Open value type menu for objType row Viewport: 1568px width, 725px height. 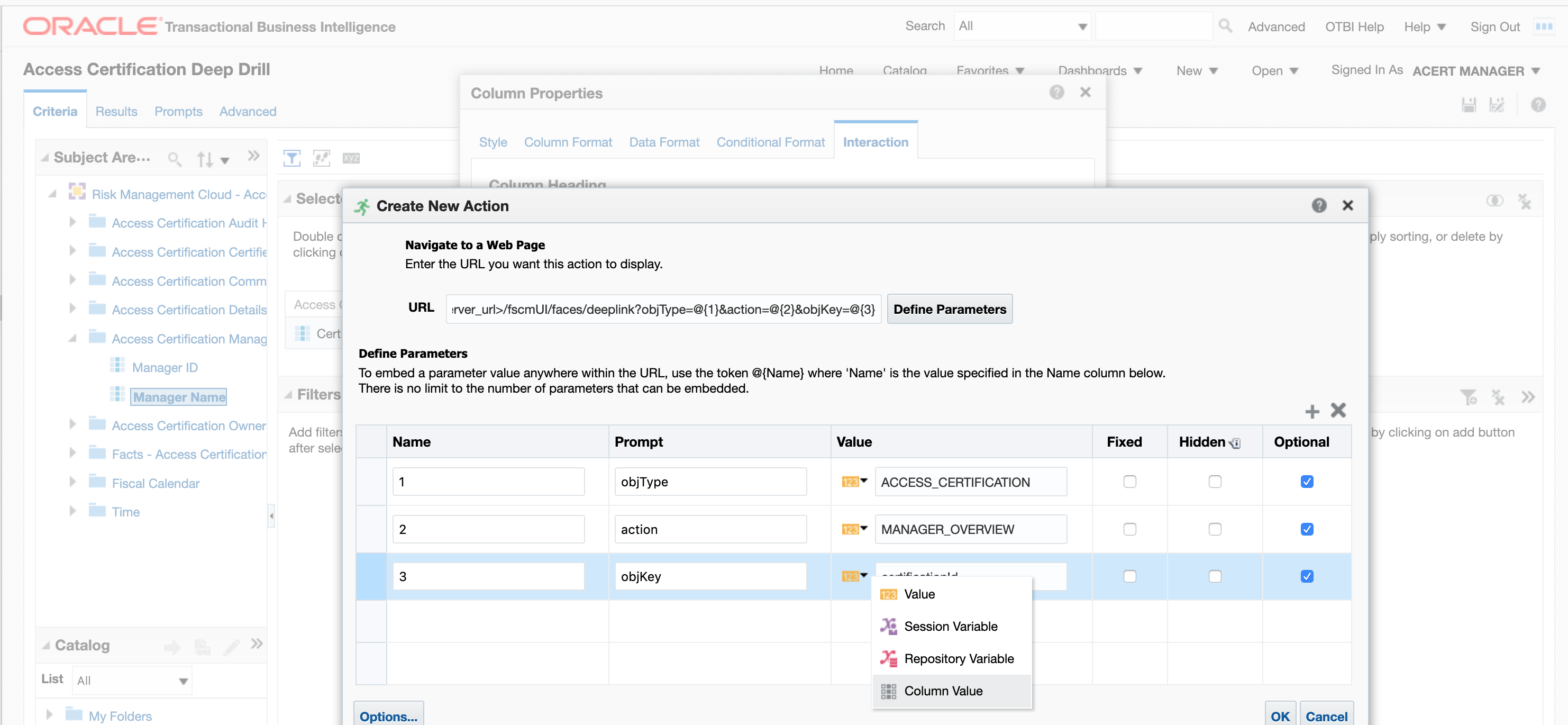(x=854, y=482)
